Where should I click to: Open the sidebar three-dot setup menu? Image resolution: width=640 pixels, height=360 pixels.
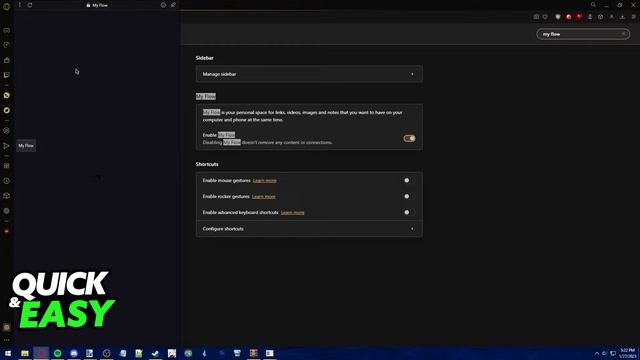click(x=7, y=340)
